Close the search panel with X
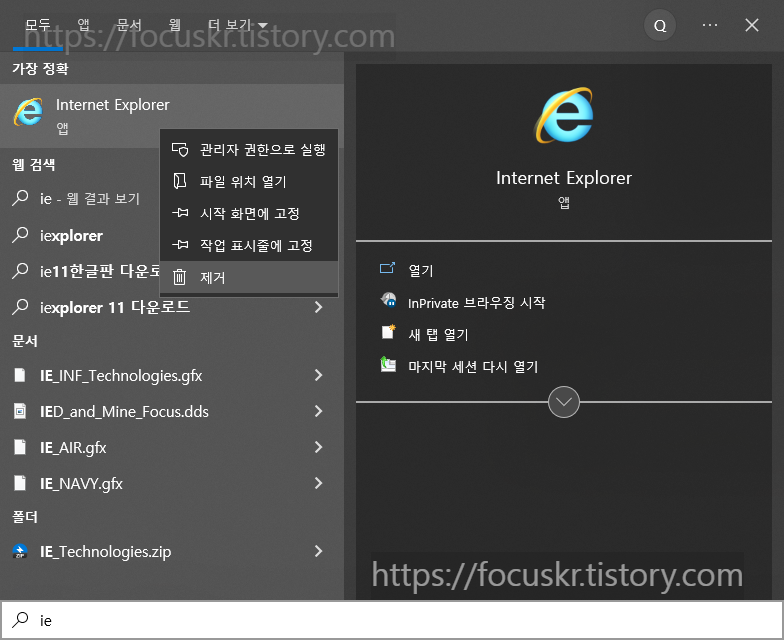This screenshot has height=640, width=784. pos(752,25)
